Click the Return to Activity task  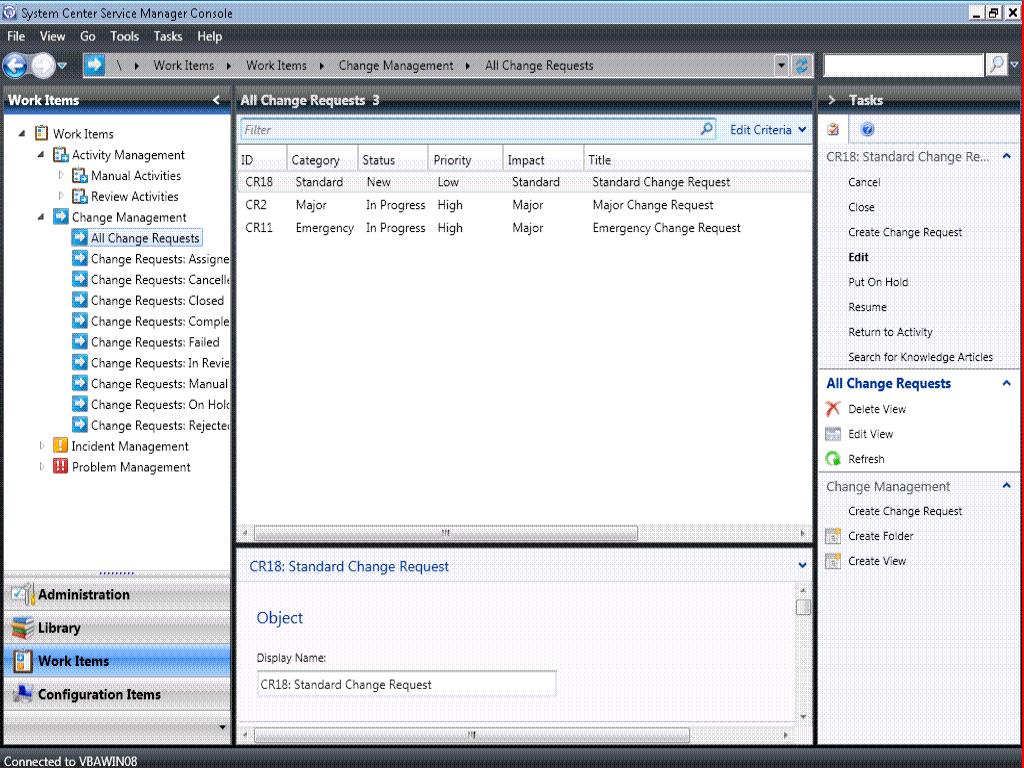(890, 332)
